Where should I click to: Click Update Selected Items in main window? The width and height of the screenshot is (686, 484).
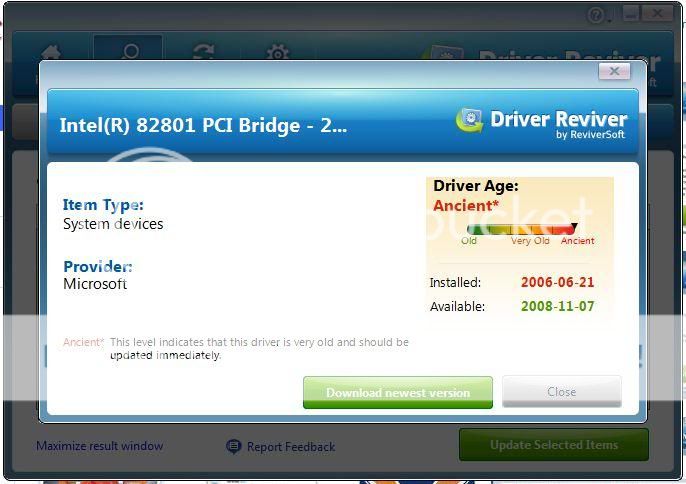[553, 445]
